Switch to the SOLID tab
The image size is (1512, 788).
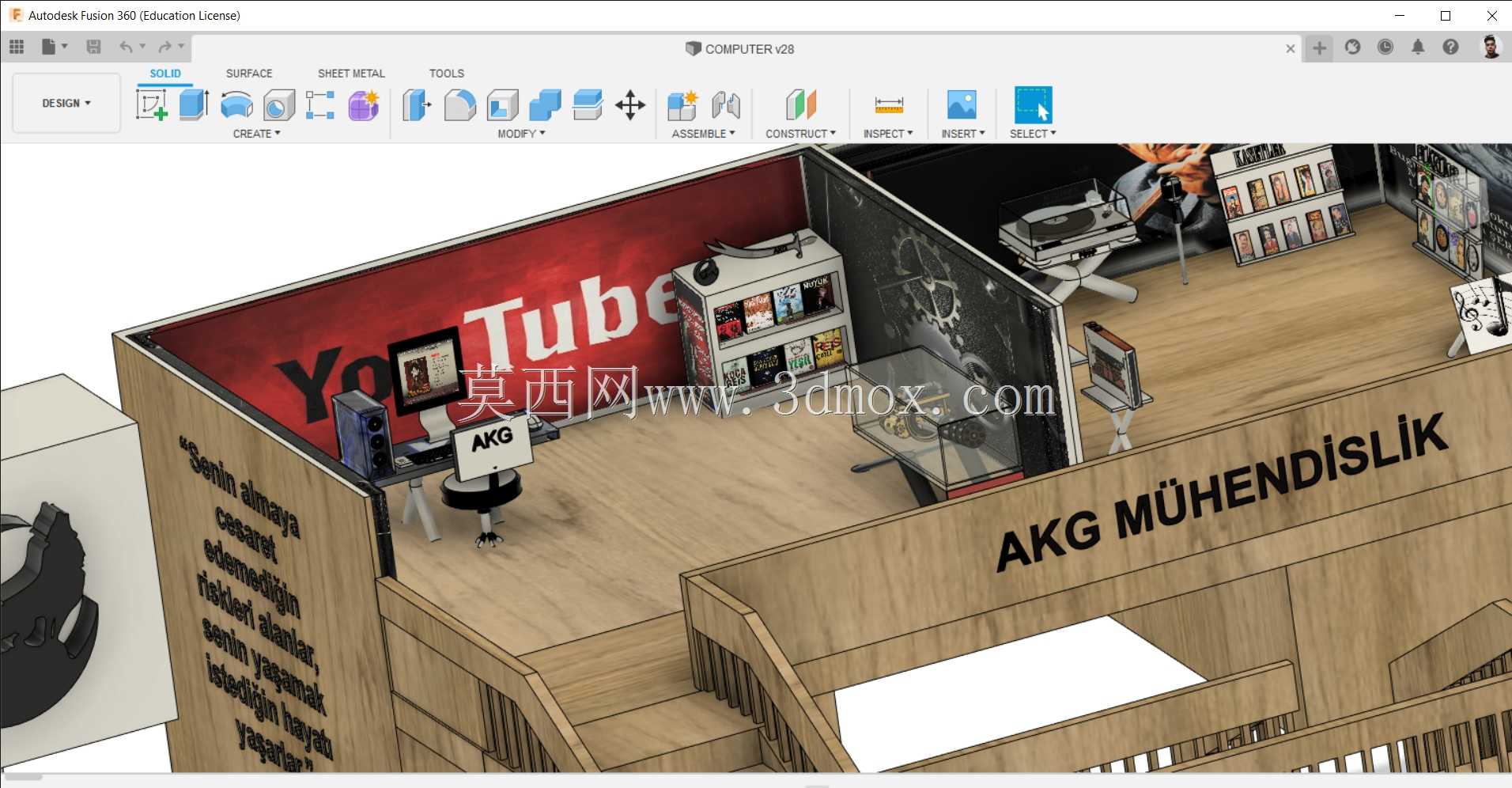click(x=165, y=74)
